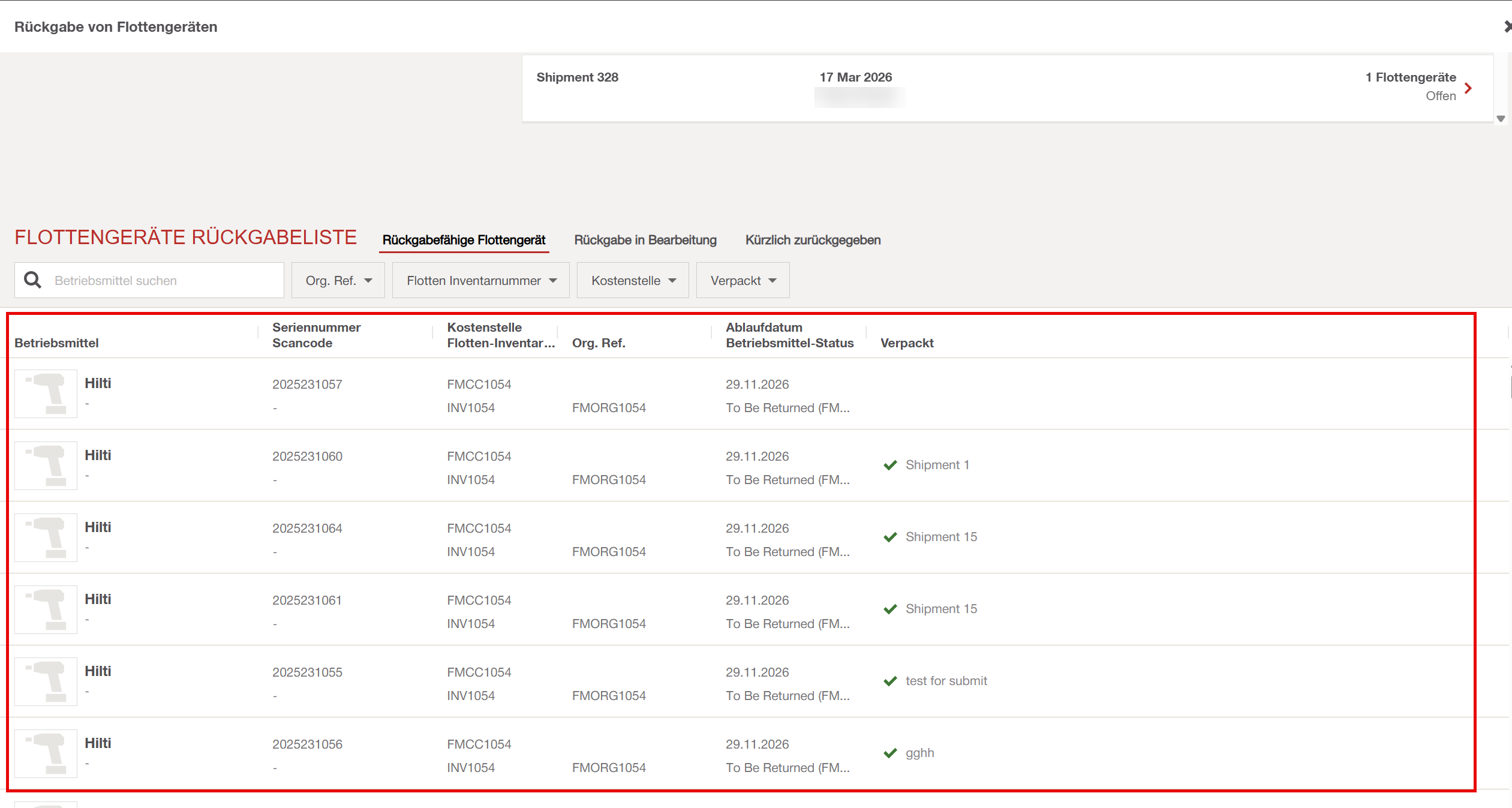Expand the Flotten Inventarnummer filter
Viewport: 1512px width, 808px height.
pos(481,280)
